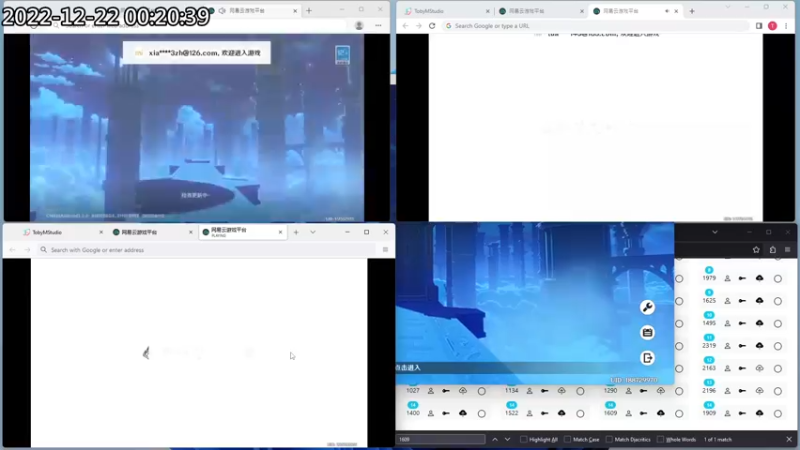Open profile icon in top-left Edge window
The width and height of the screenshot is (800, 450).
pos(359,25)
